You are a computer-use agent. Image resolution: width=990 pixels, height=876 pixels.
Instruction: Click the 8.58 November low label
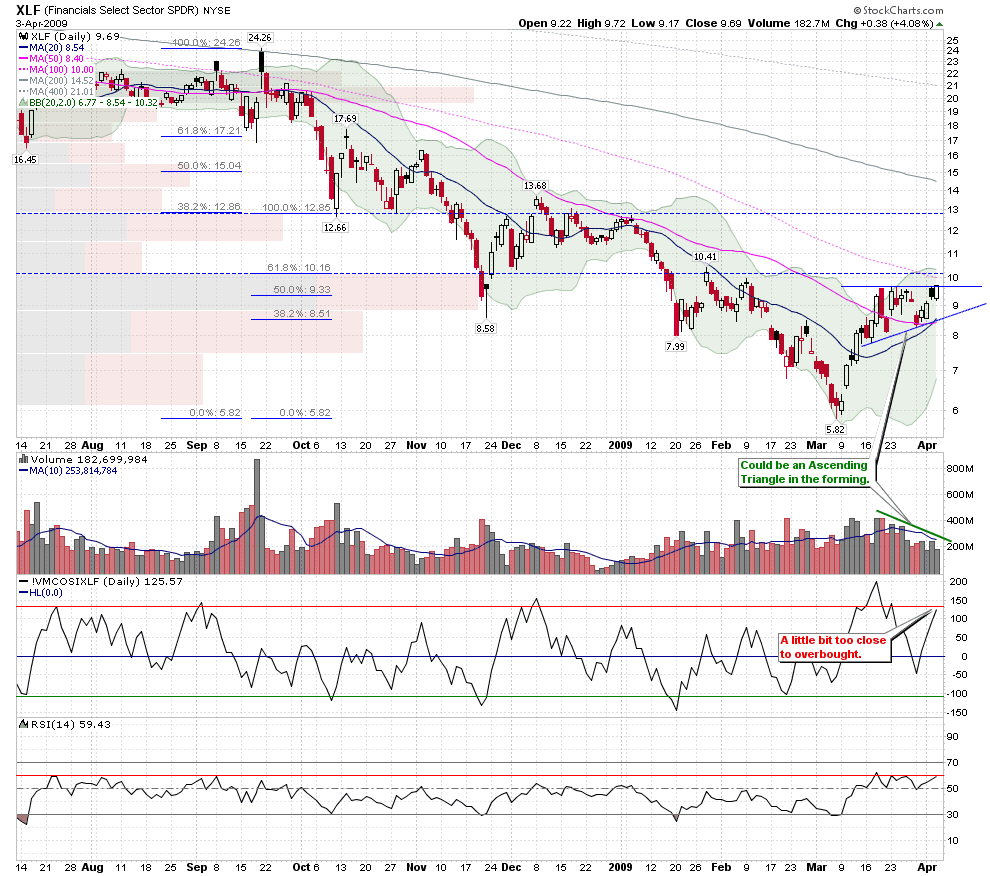486,328
